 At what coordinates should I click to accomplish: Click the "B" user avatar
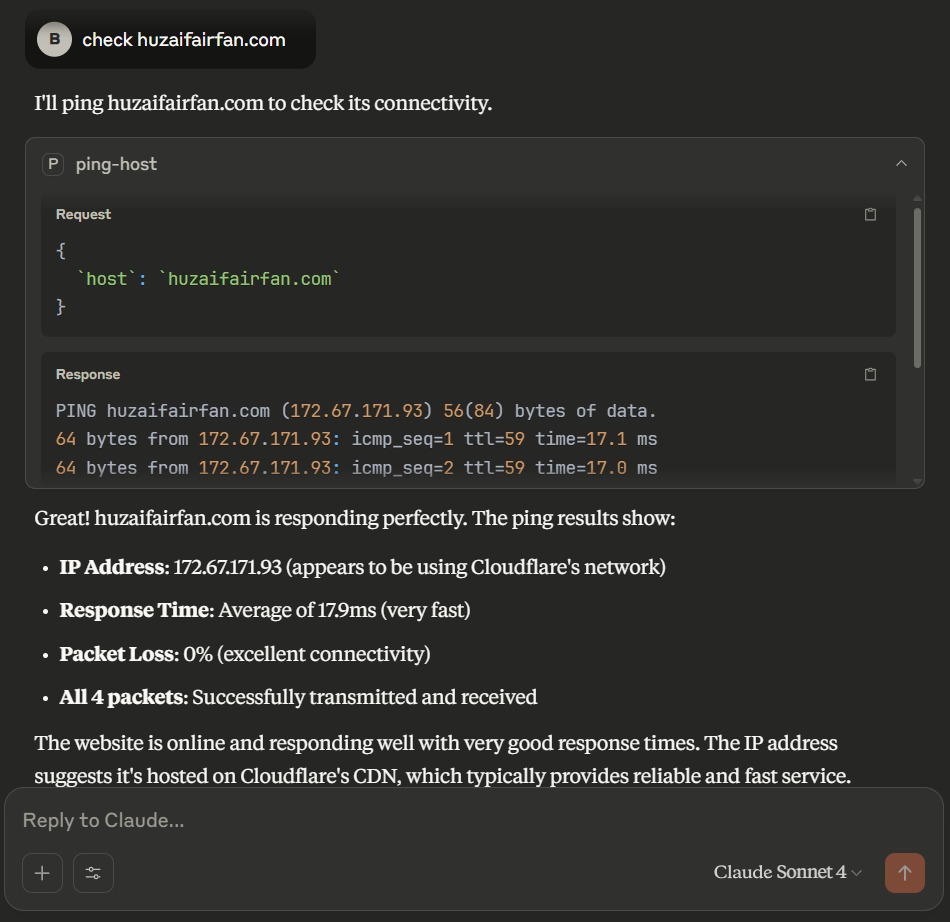[54, 40]
